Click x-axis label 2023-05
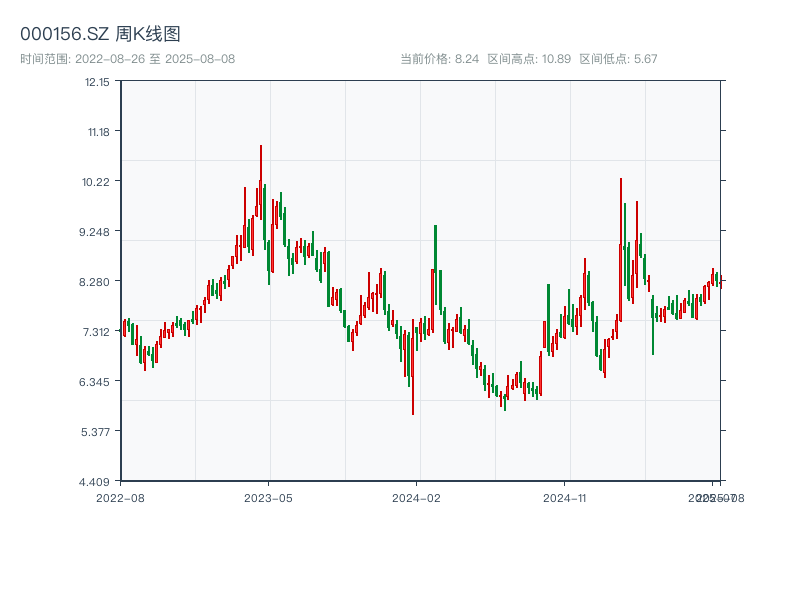800x600 pixels. point(268,498)
